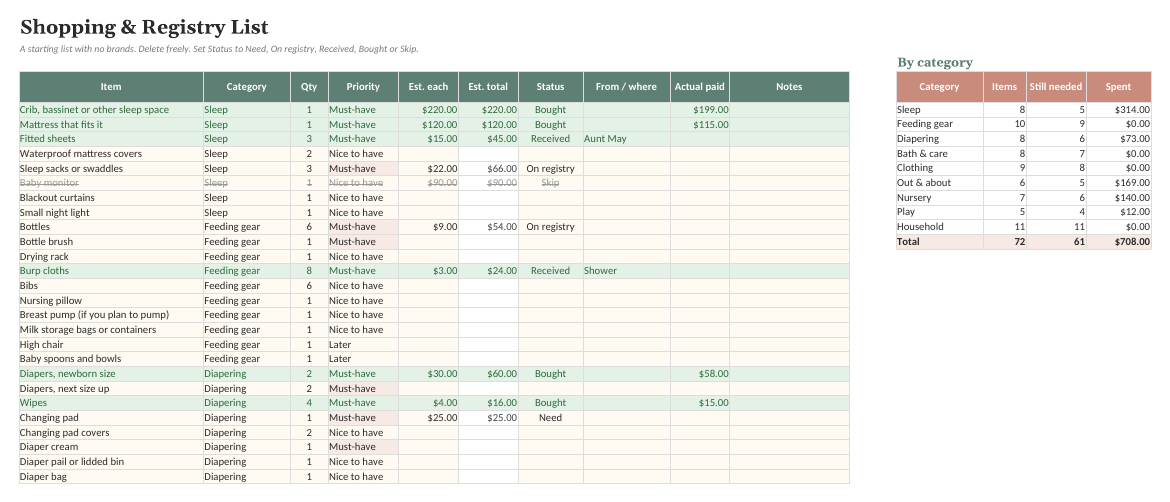Click the '$140.00' Nursery spent cell
This screenshot has width=1170, height=502.
coord(1119,198)
